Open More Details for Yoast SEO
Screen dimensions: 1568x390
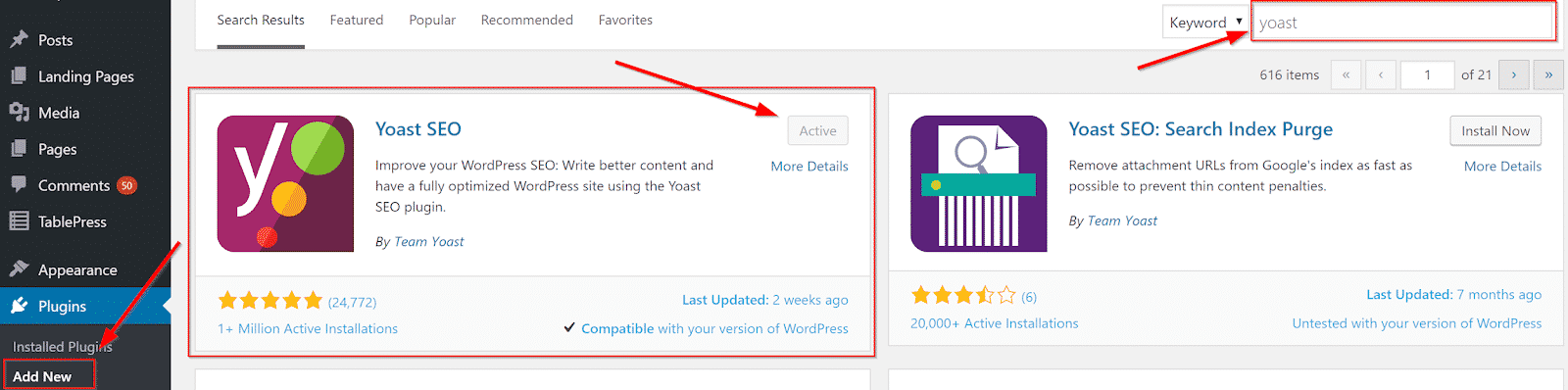pyautogui.click(x=809, y=167)
